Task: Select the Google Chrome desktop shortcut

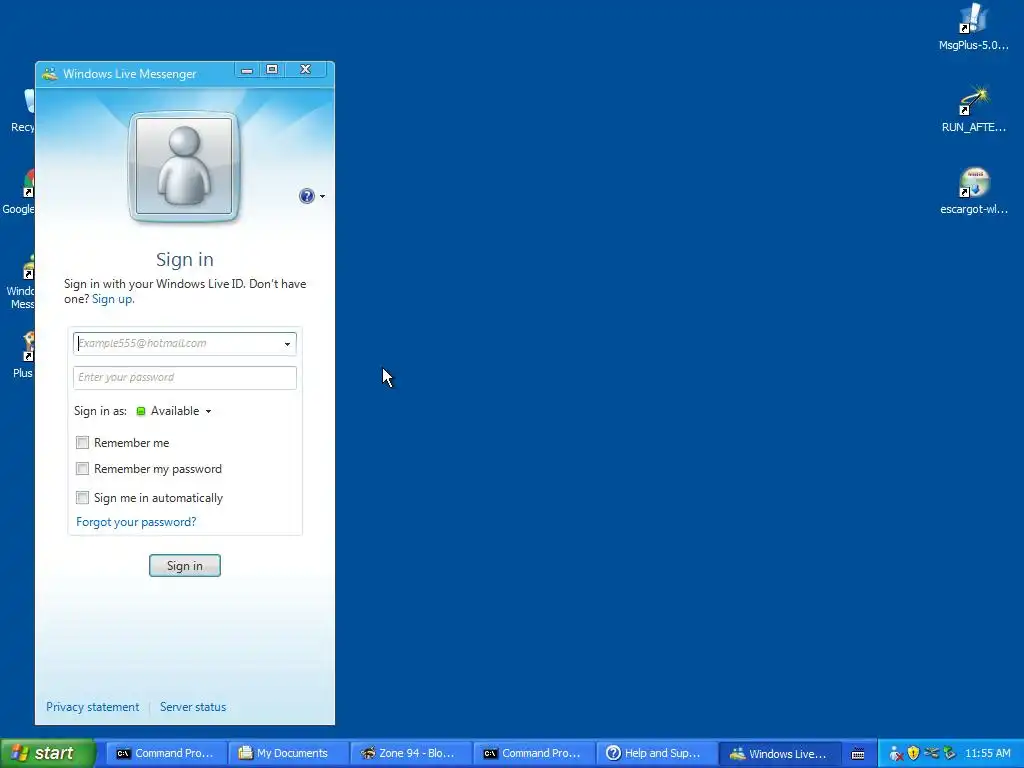Action: tap(19, 192)
